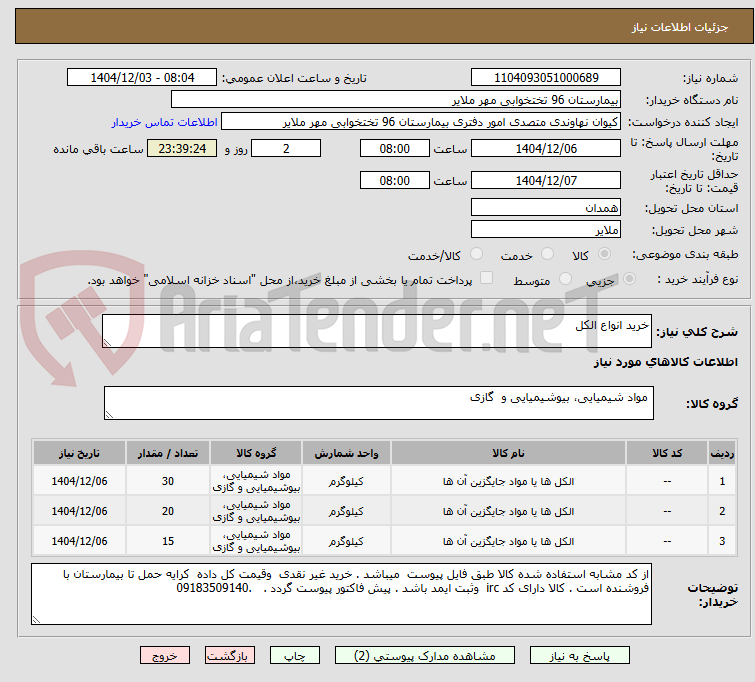The height and width of the screenshot is (682, 755).
Task: Click کیلوگرم unit in row 1
Action: (x=346, y=482)
